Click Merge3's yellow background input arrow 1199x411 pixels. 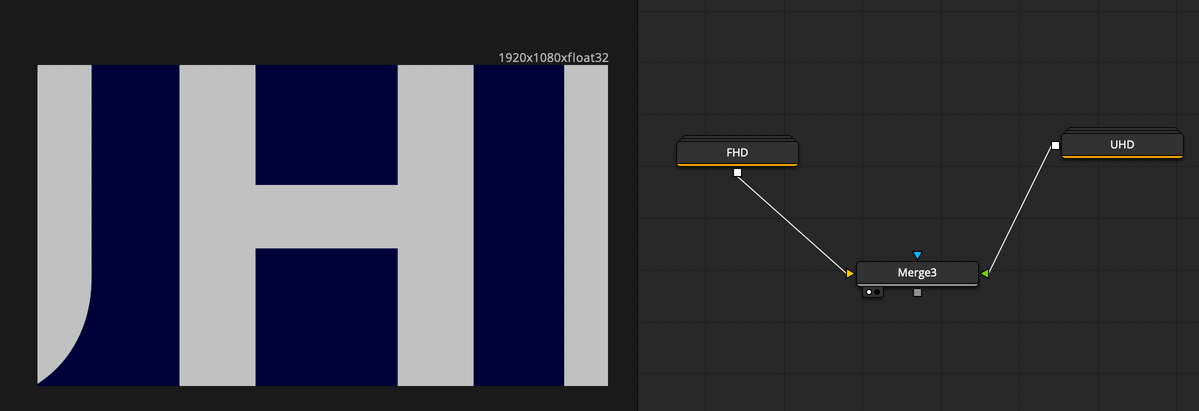click(x=850, y=273)
